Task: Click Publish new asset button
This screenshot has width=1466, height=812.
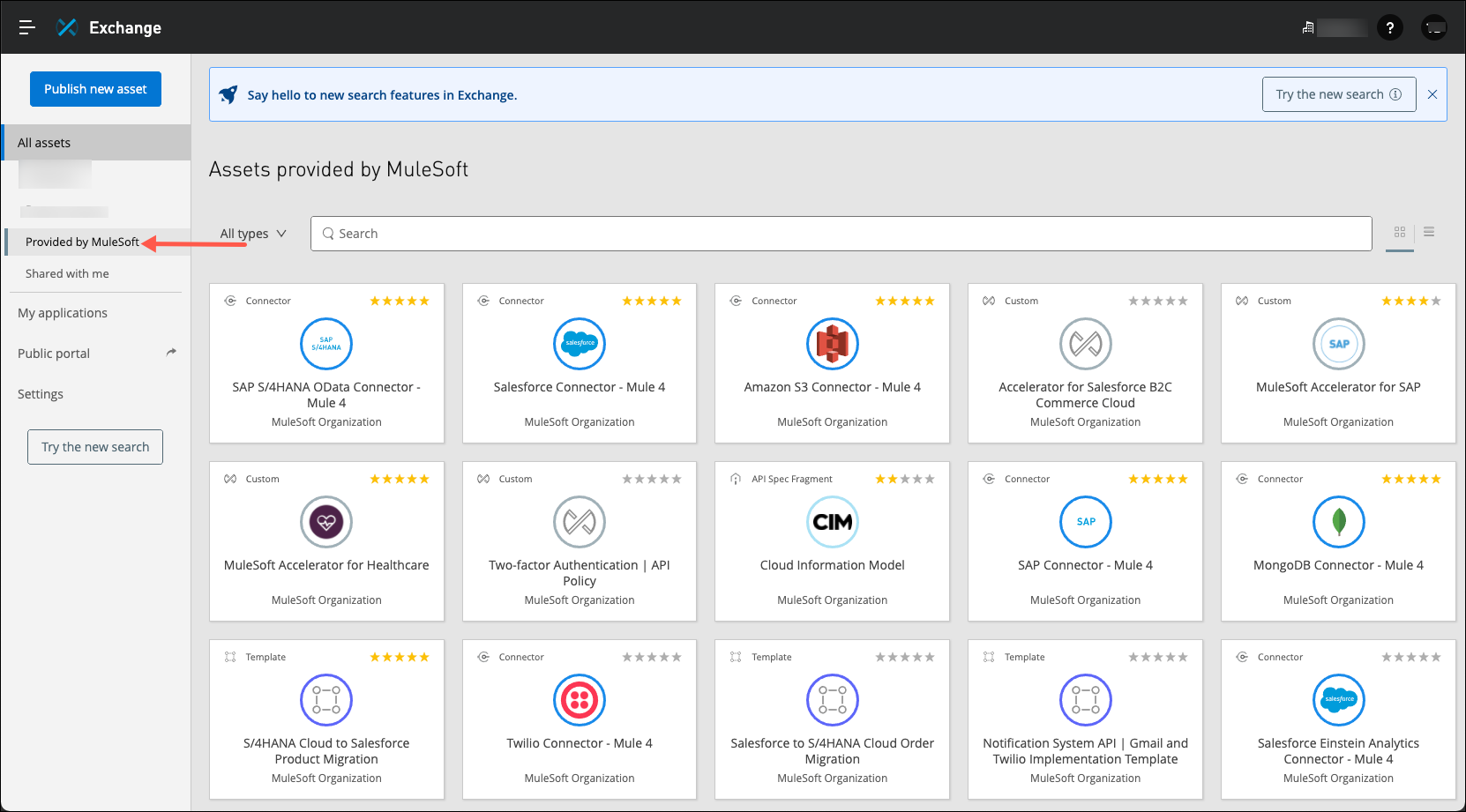Action: (95, 89)
